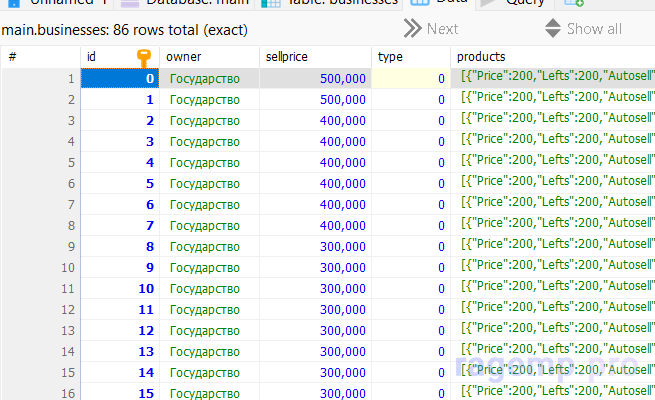Select the 500,000 sellprice cell in row 1
Image resolution: width=655 pixels, height=400 pixels.
(x=315, y=78)
